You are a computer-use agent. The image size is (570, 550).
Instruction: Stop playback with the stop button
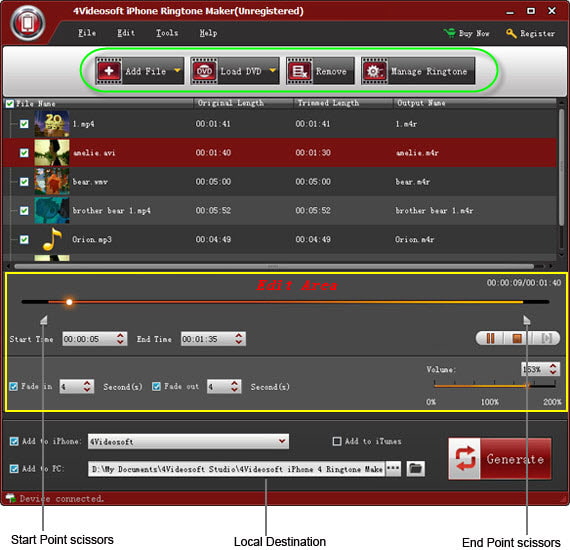(x=517, y=338)
